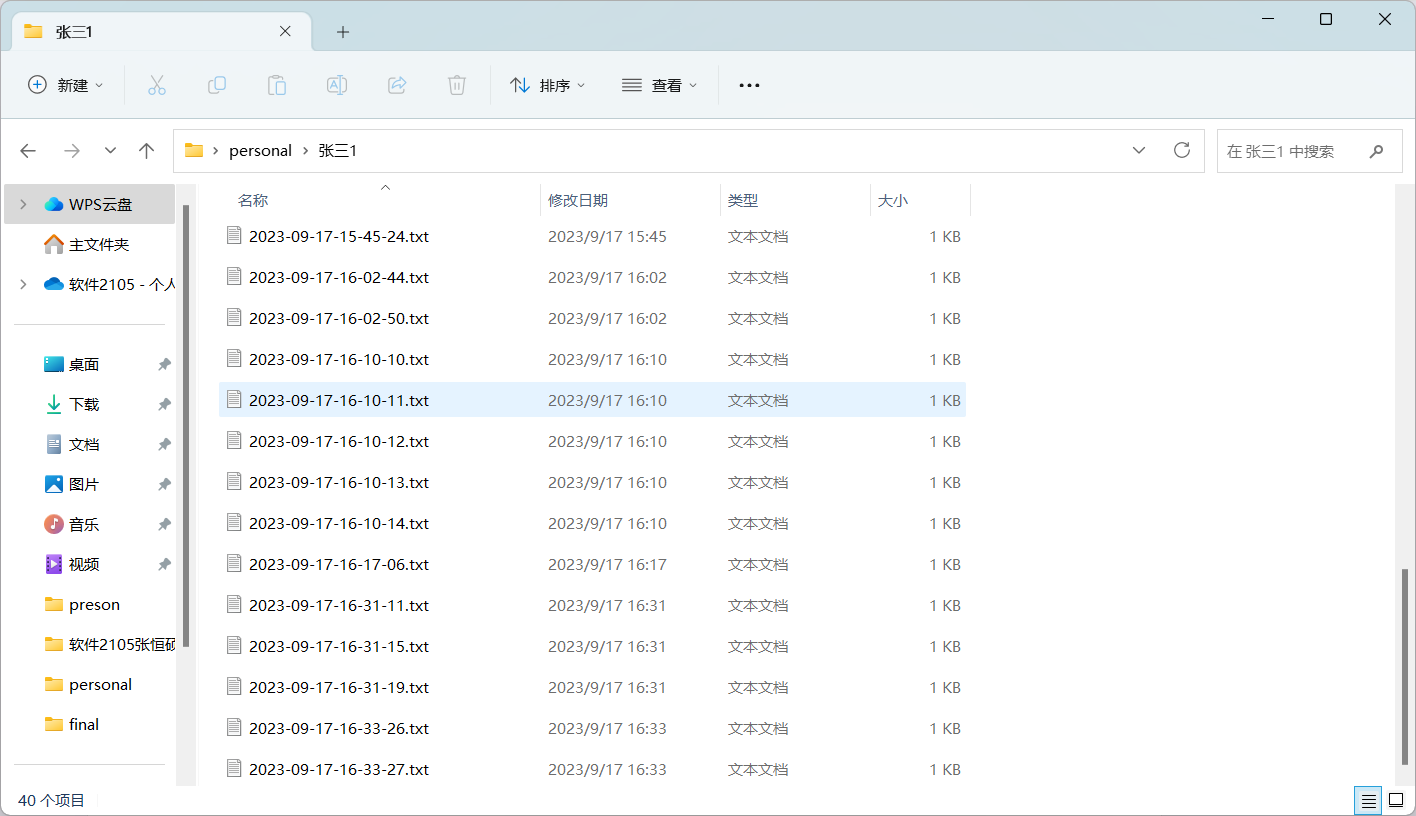Switch to details view icon in status bar
Image resolution: width=1416 pixels, height=816 pixels.
click(1368, 800)
